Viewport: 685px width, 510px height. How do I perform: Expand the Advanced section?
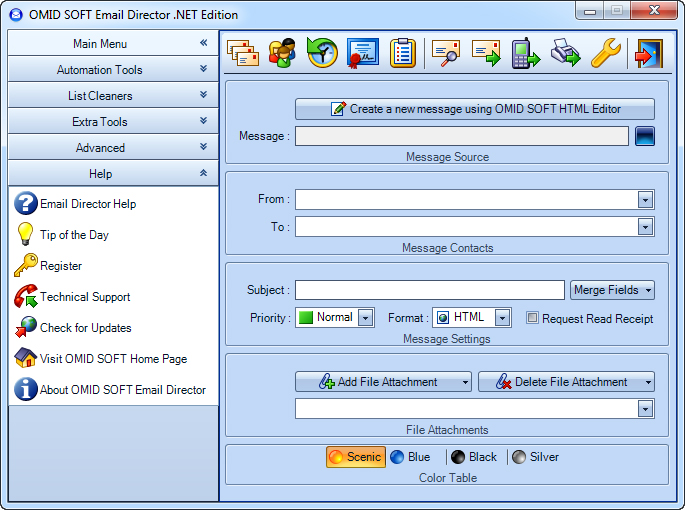tap(113, 147)
